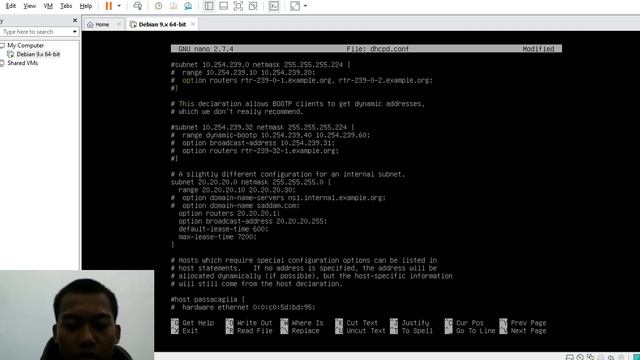Close the Home tab

pos(119,24)
